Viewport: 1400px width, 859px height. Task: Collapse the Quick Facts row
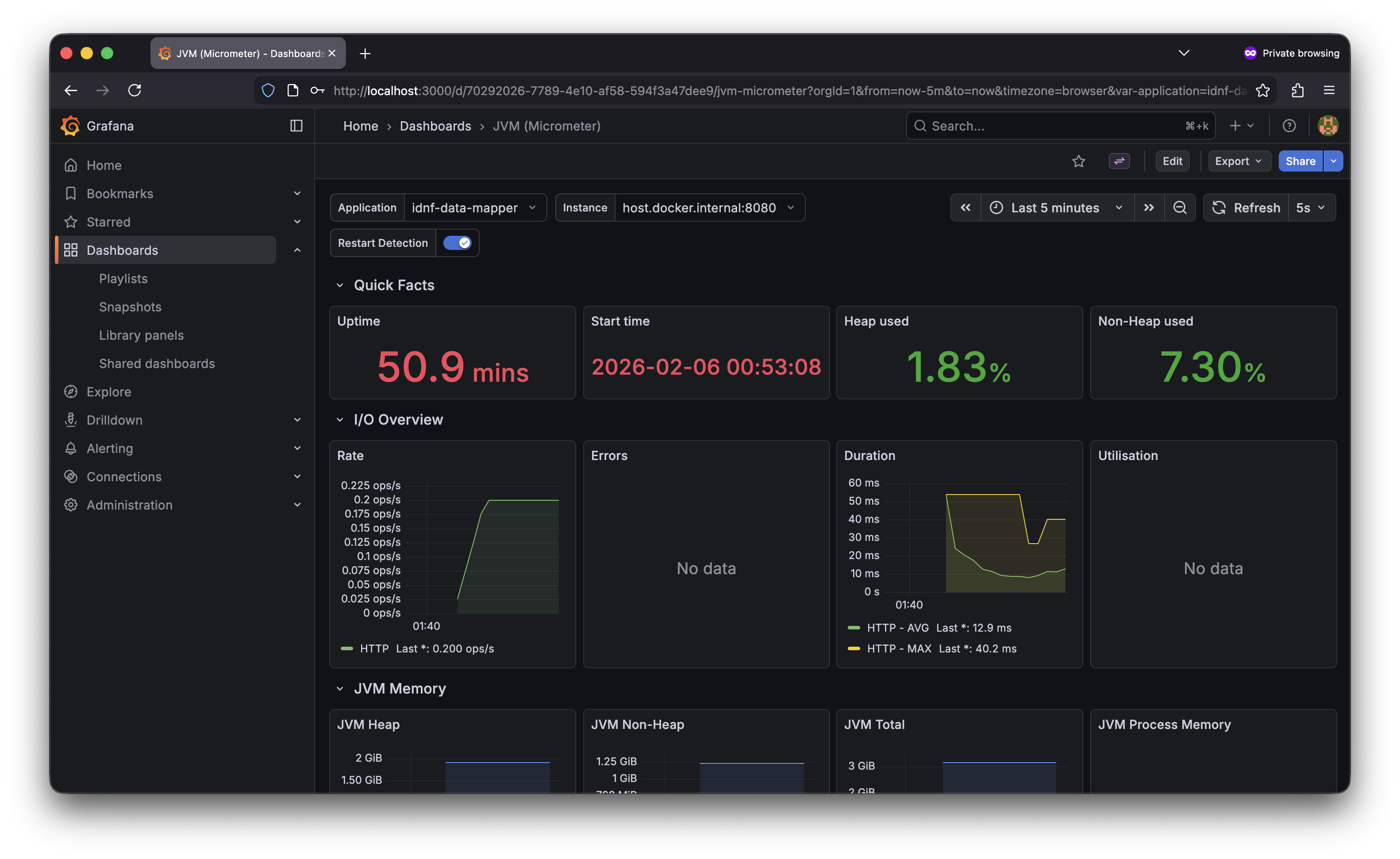[x=340, y=285]
